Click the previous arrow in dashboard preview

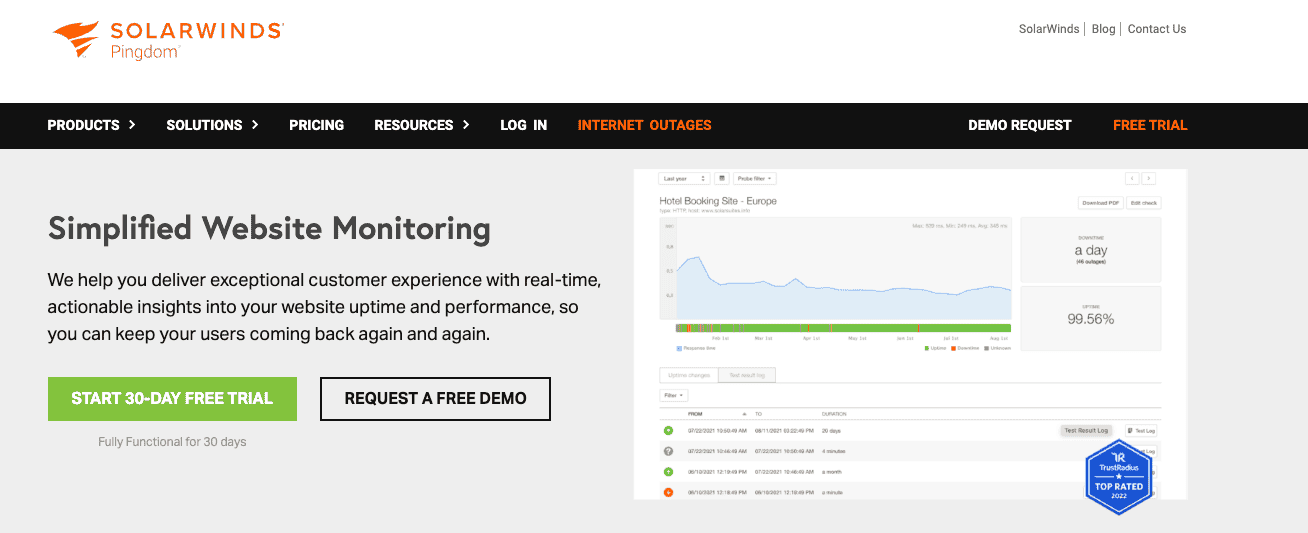coord(1132,178)
